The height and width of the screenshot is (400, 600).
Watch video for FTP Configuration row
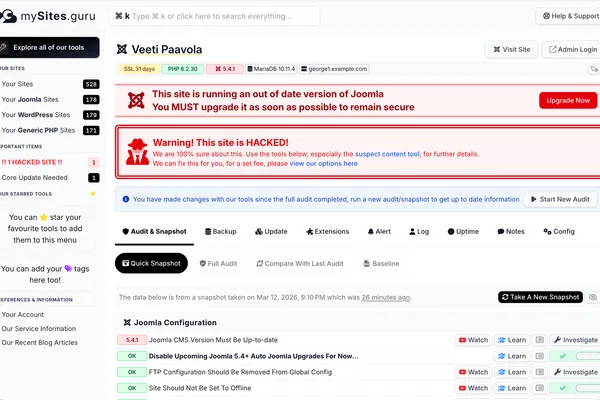473,372
